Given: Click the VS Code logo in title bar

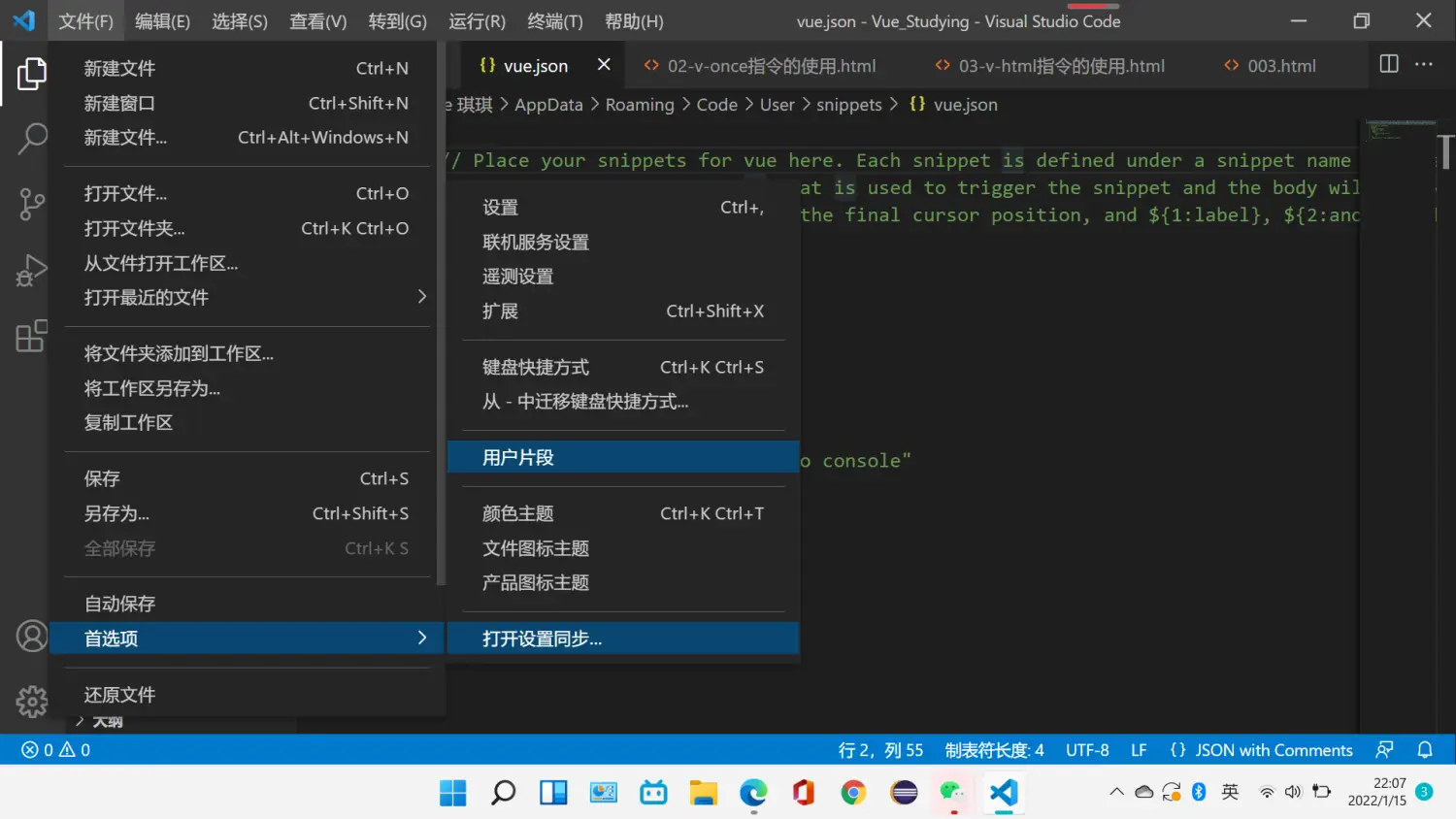Looking at the screenshot, I should 23,20.
